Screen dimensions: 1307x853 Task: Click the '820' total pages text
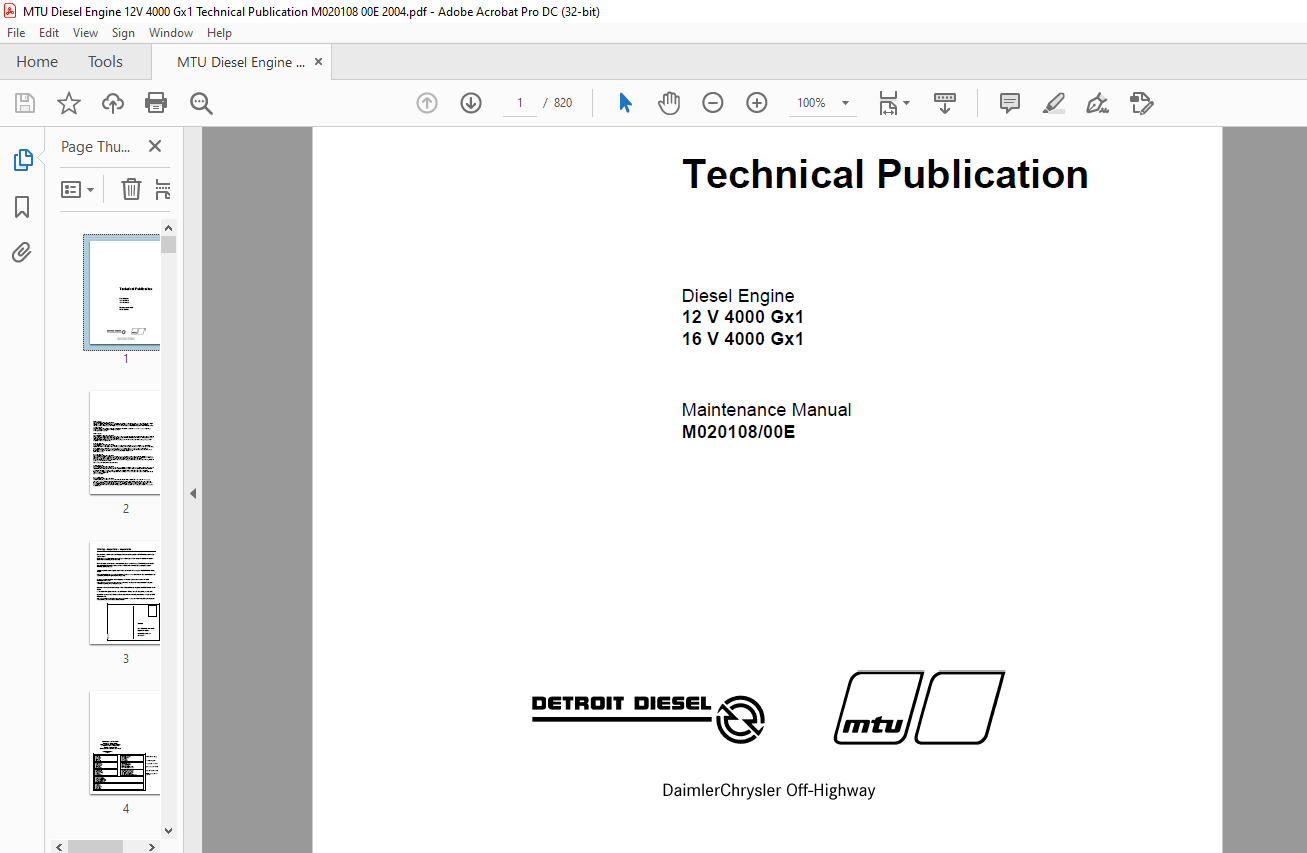(563, 103)
